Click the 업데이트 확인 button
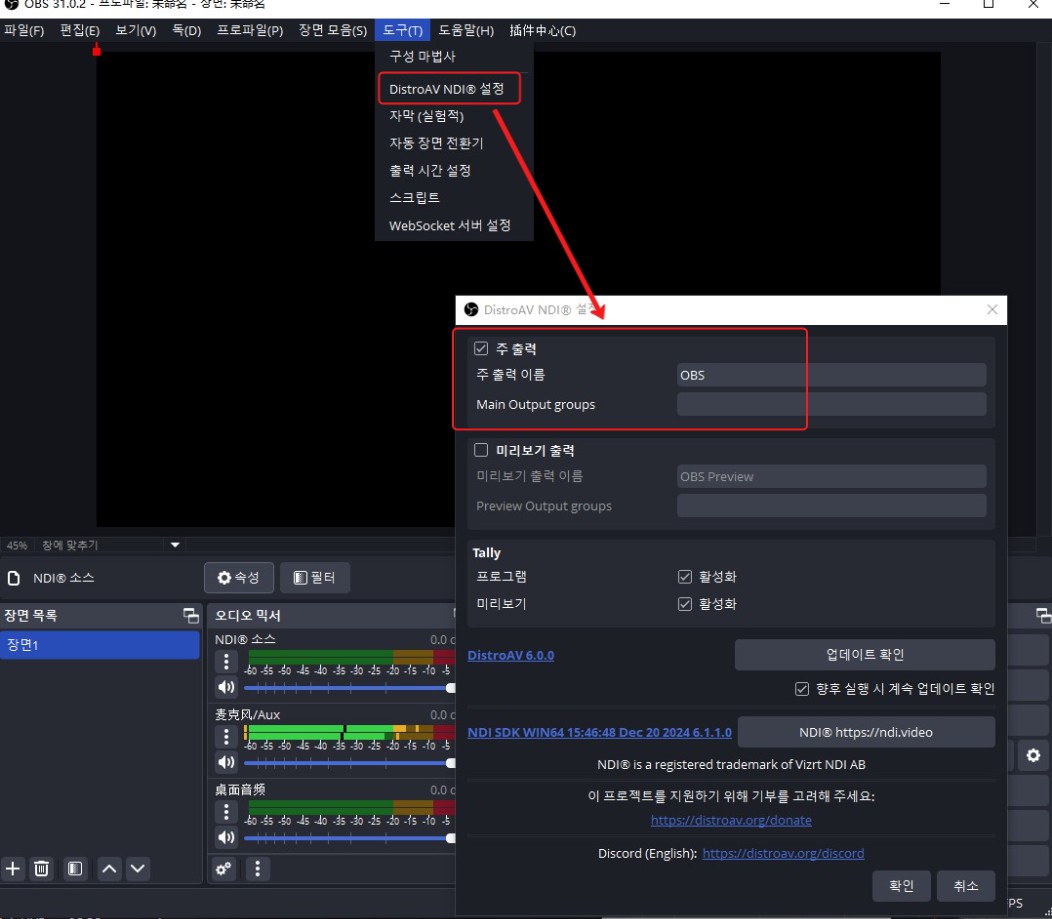Screen dimensions: 1052x919 [x=865, y=655]
